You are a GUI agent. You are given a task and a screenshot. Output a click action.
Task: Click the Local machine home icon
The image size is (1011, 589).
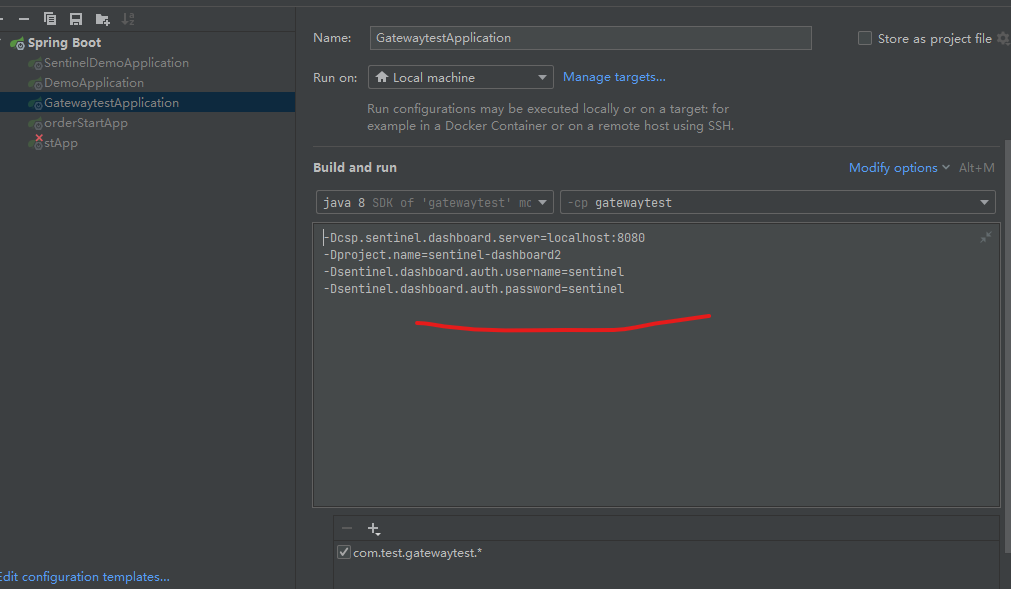coord(382,77)
